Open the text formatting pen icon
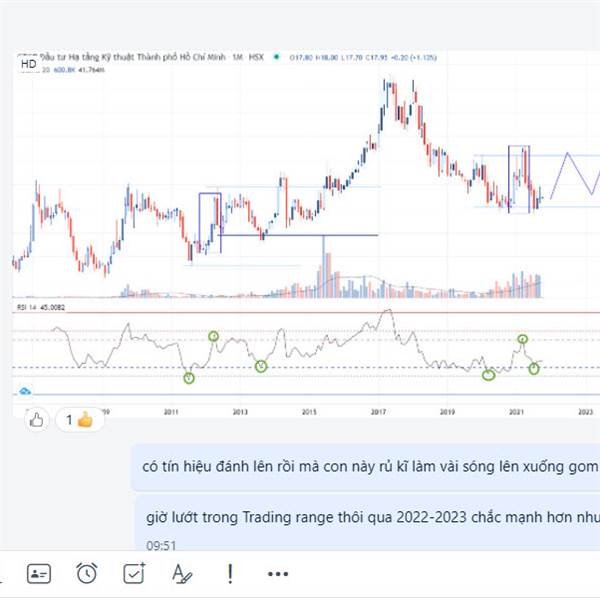Viewport: 600px width, 600px height. point(181,573)
